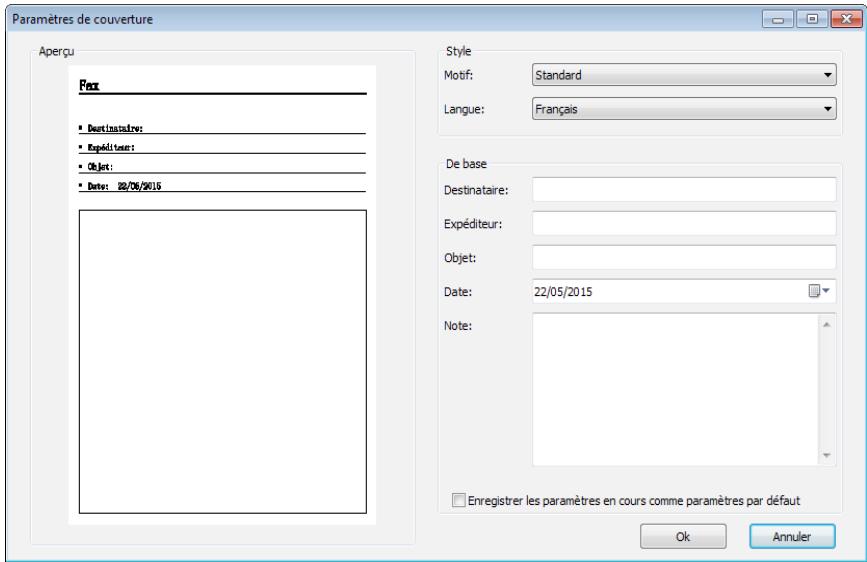
Task: Click the Note scrollbar down arrow
Action: 827,455
